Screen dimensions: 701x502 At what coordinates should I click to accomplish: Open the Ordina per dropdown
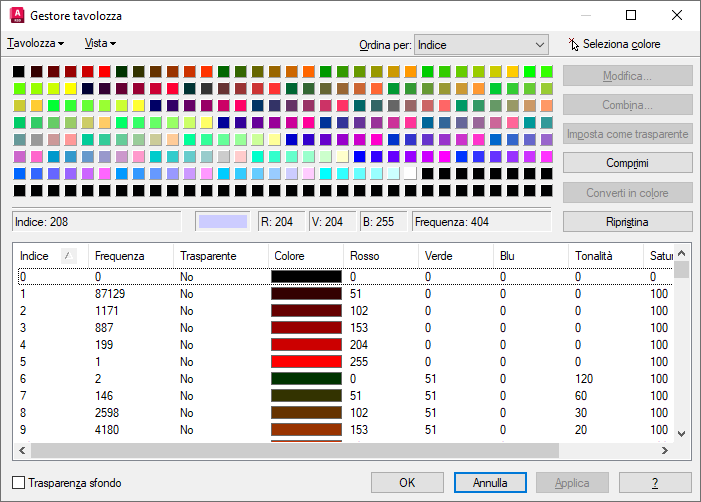coord(481,45)
